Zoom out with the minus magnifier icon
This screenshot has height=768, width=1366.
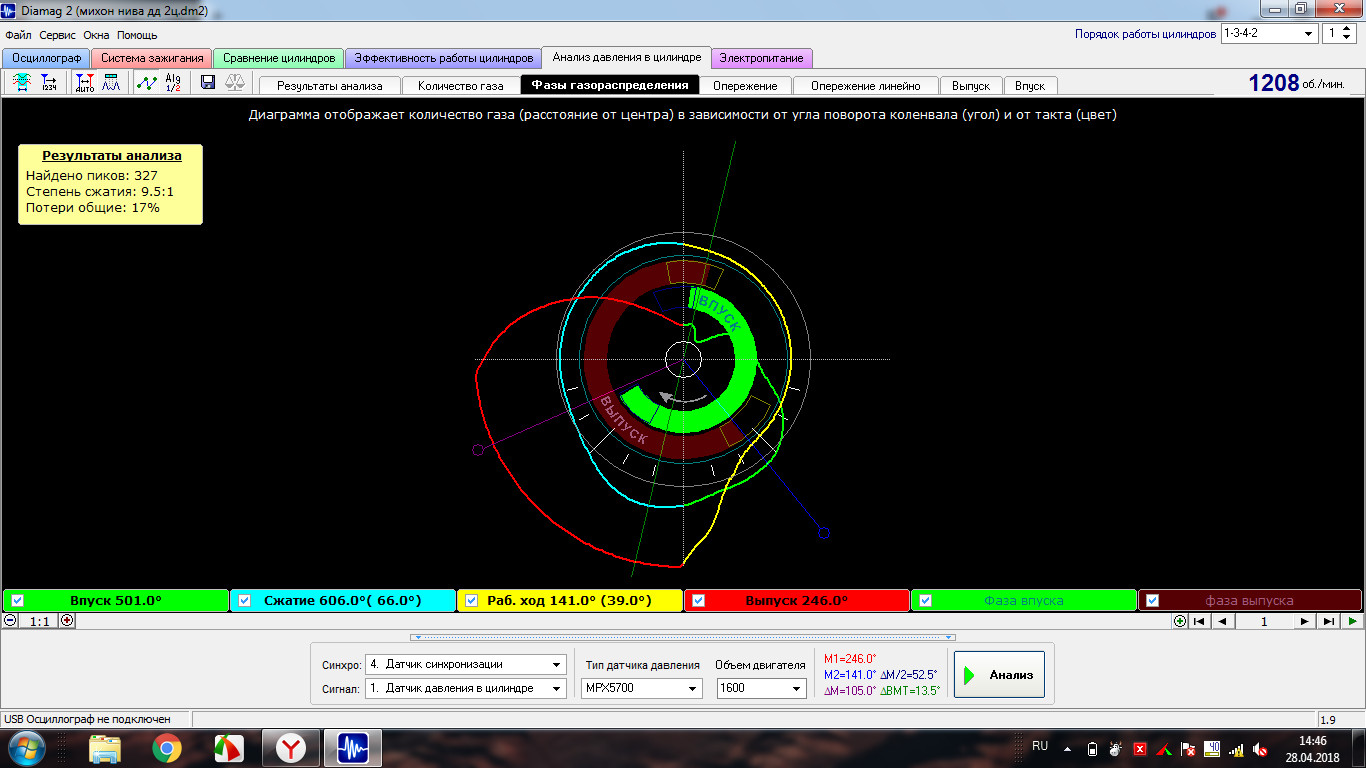[10, 620]
